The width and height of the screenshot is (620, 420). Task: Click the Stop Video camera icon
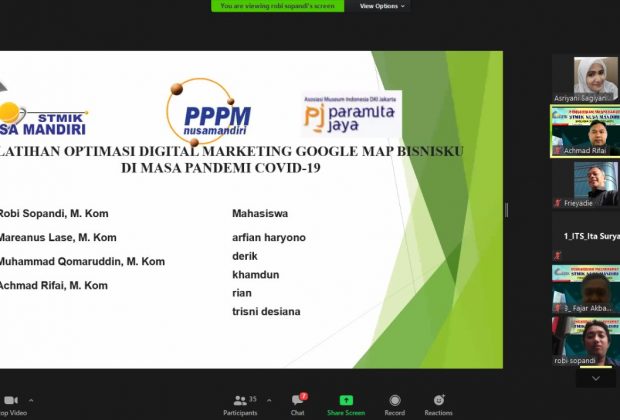[x=10, y=400]
